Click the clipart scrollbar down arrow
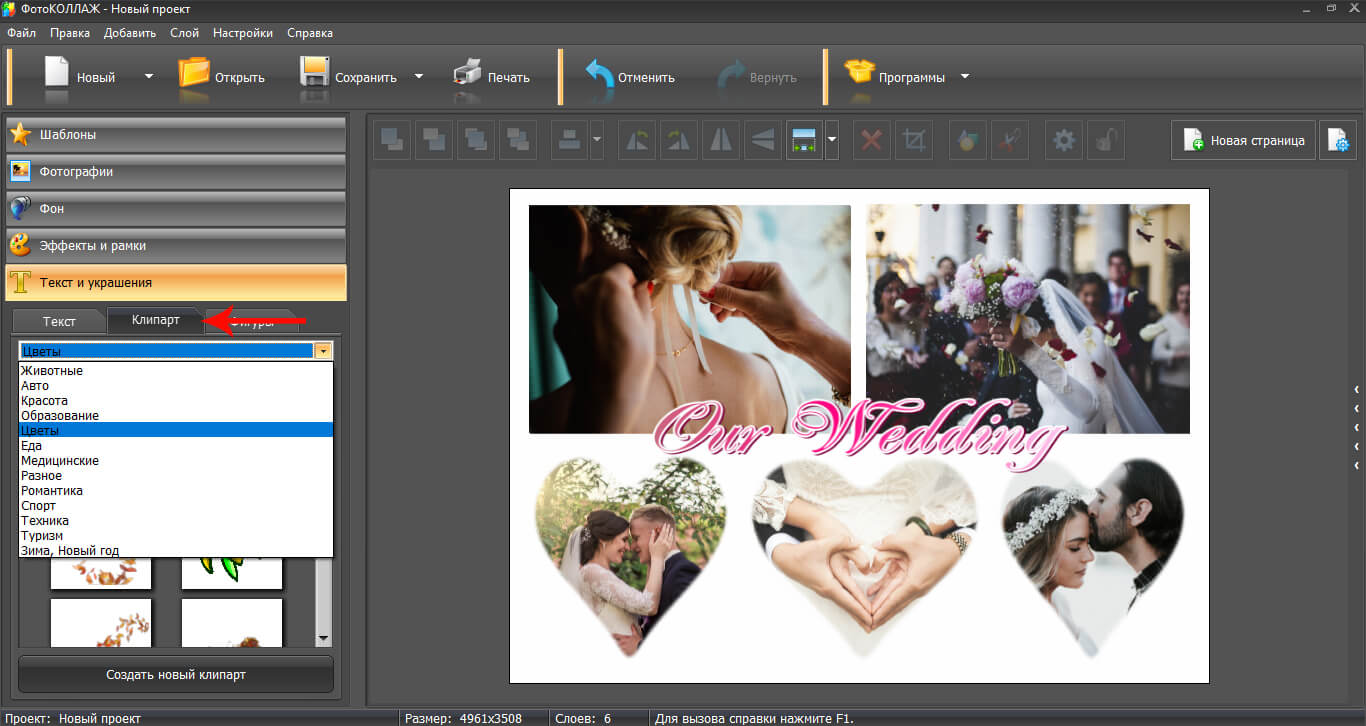The width and height of the screenshot is (1366, 726). 323,638
